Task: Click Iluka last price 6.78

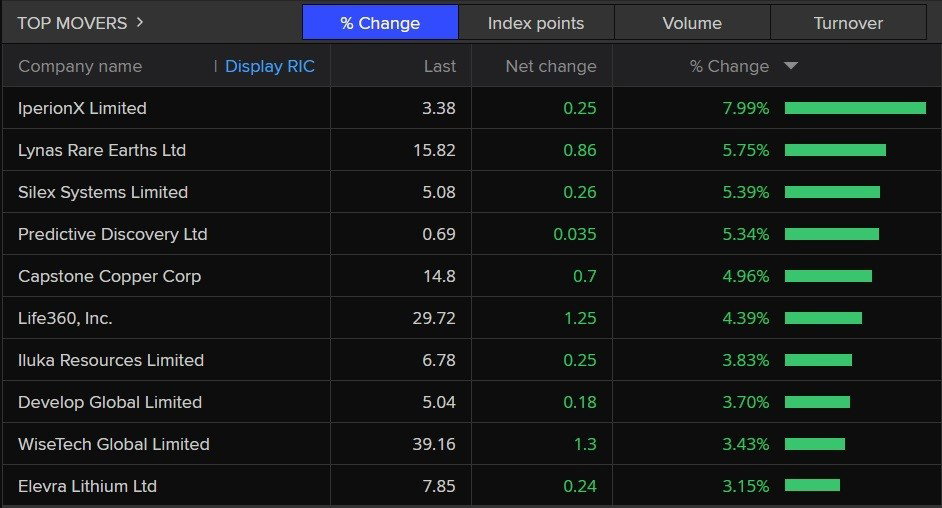Action: 439,360
